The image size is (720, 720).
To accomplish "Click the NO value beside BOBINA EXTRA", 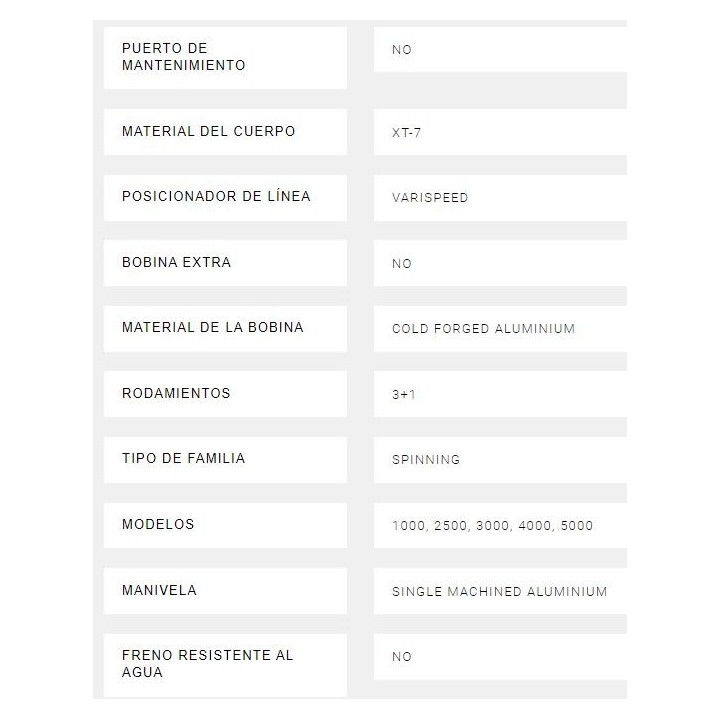I will pyautogui.click(x=402, y=263).
